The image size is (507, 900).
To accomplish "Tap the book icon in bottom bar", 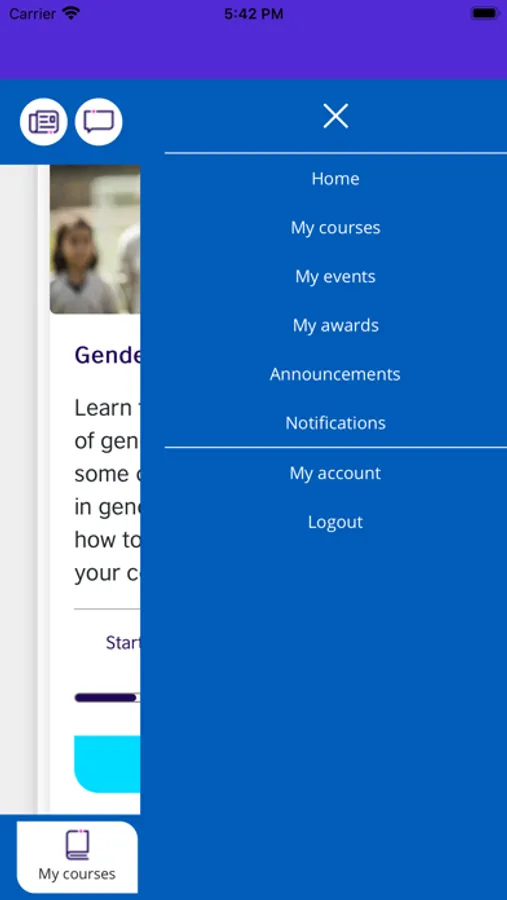I will pos(77,844).
